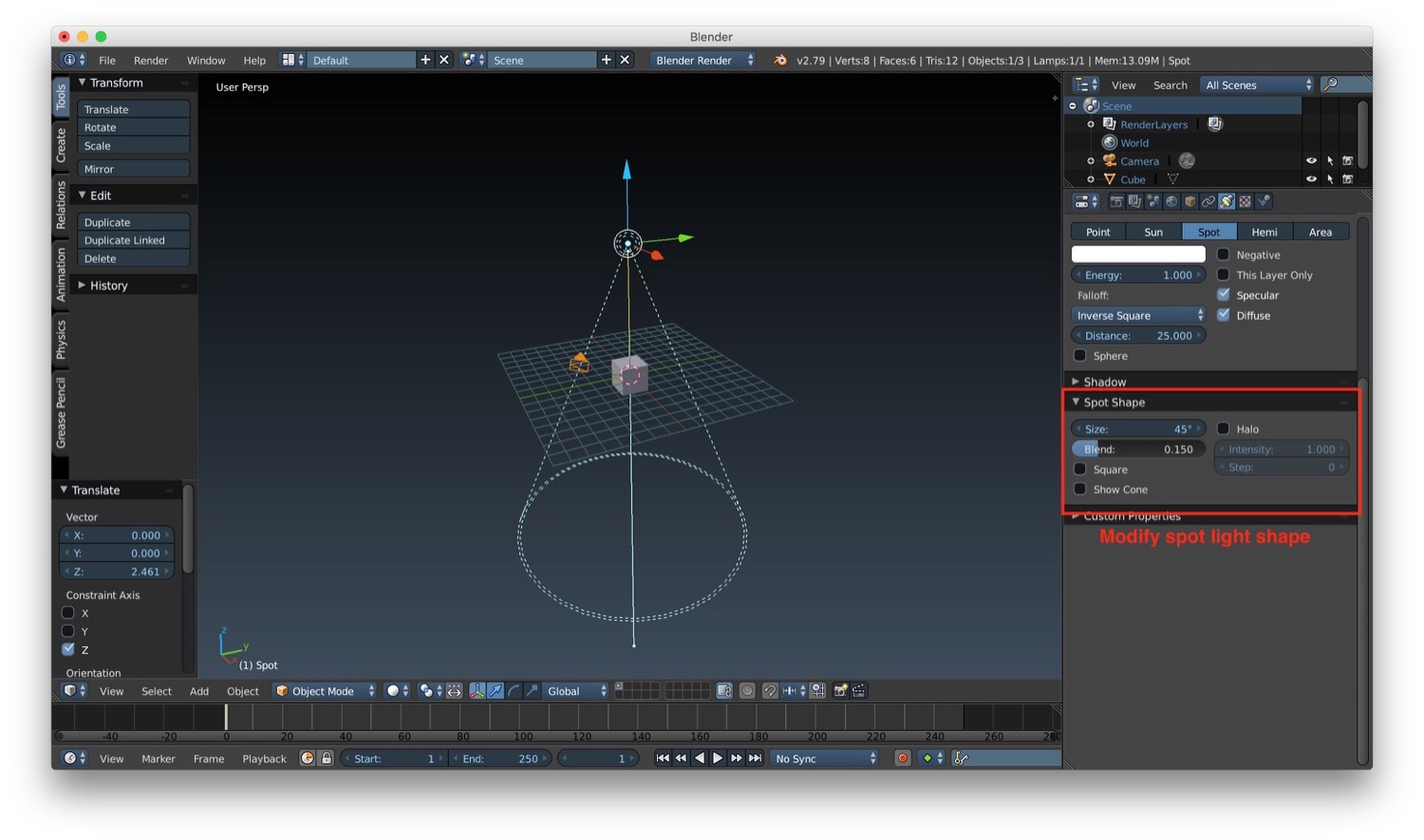Viewport: 1424px width, 840px height.
Task: Click the outliner search magnifier icon
Action: [x=1330, y=84]
